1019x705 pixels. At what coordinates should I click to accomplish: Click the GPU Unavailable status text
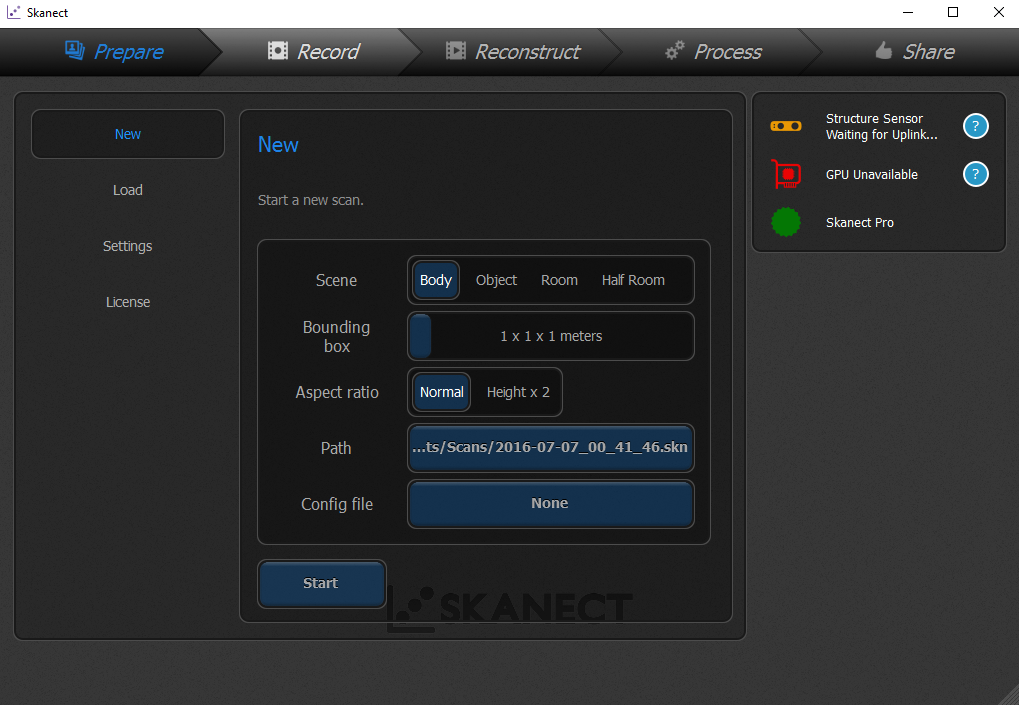(x=871, y=174)
